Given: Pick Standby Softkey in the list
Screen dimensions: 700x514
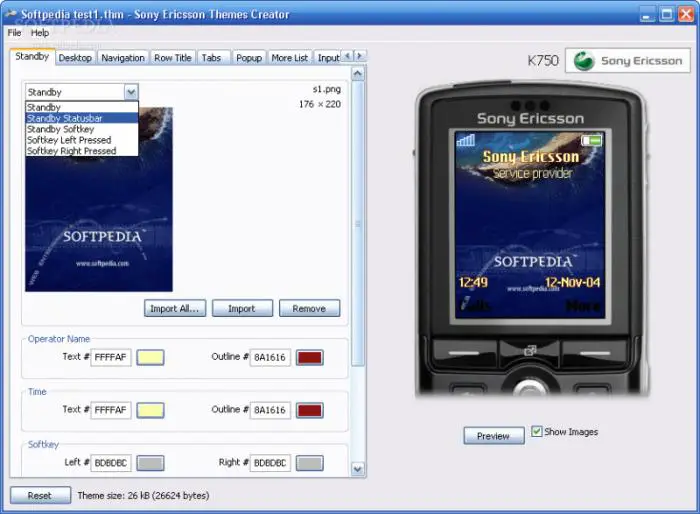Looking at the screenshot, I should [x=82, y=129].
